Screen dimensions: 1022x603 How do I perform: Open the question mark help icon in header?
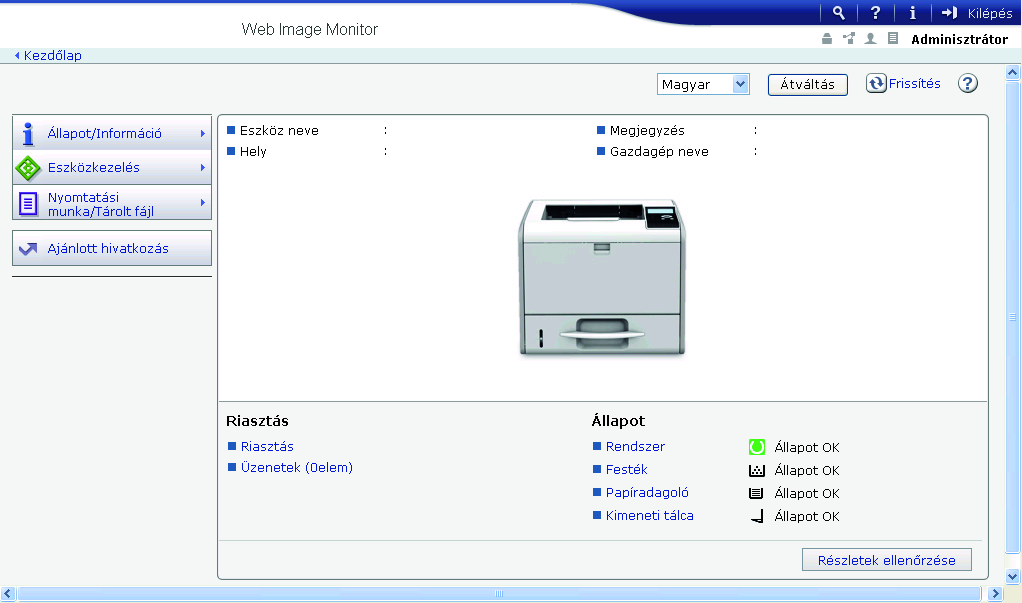click(x=875, y=13)
